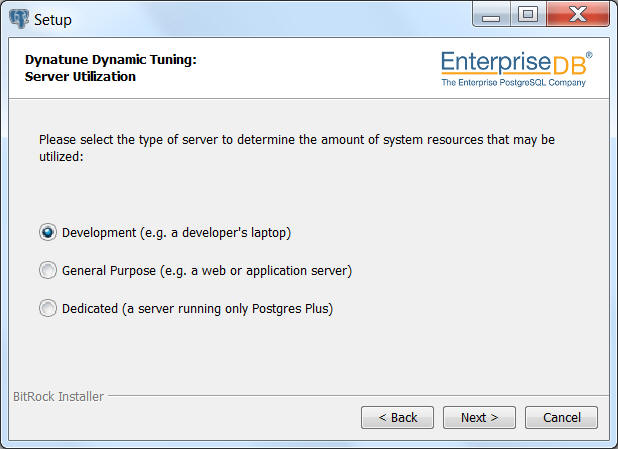Cancel the installation
This screenshot has height=449, width=618.
561,417
